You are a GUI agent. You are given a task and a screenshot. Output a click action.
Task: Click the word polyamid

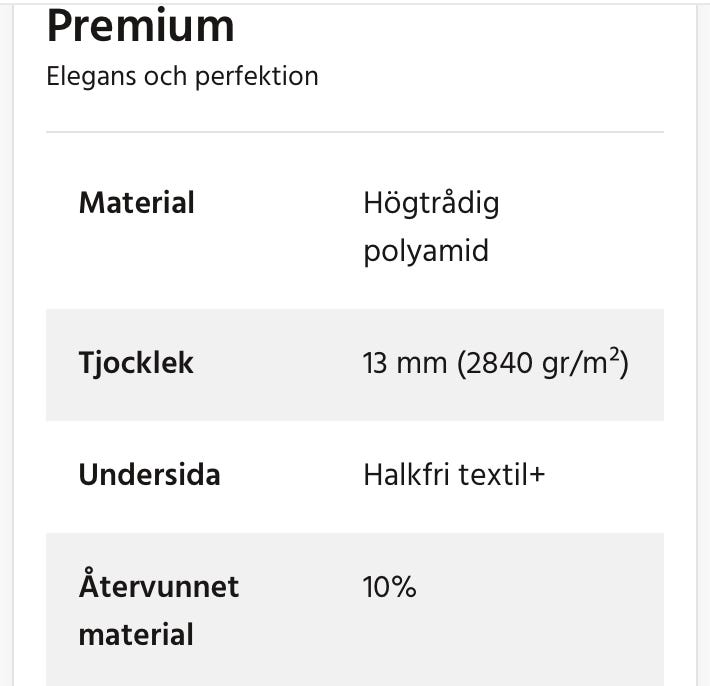pyautogui.click(x=426, y=250)
